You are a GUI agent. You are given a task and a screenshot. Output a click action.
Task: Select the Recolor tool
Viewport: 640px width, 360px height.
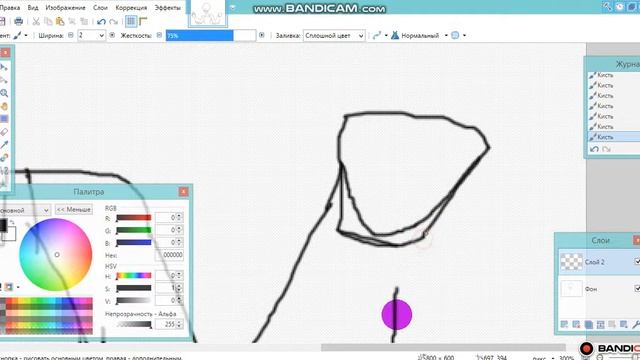(x=4, y=158)
